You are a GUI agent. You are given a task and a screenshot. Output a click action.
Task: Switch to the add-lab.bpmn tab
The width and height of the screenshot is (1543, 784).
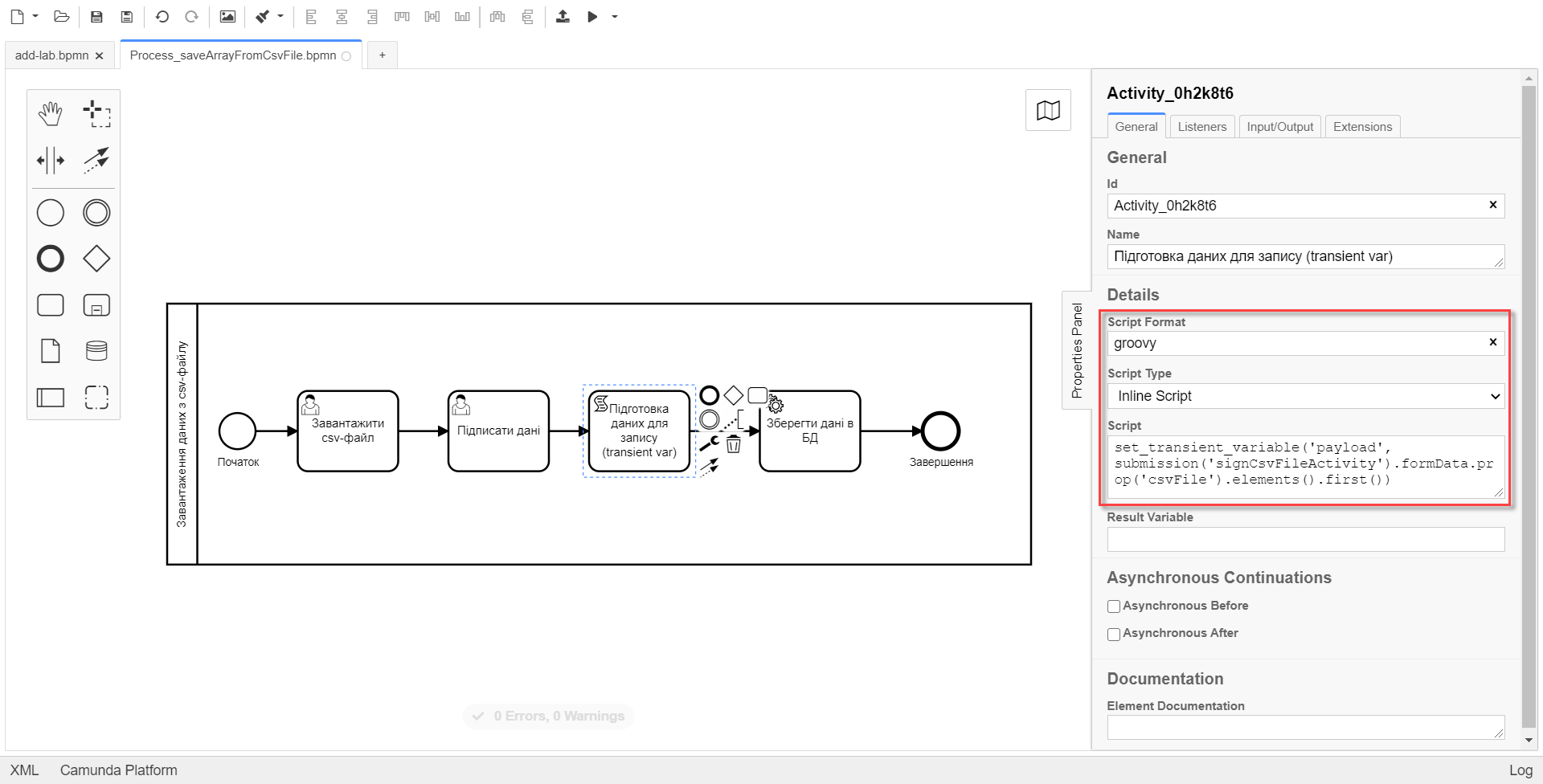[x=51, y=55]
